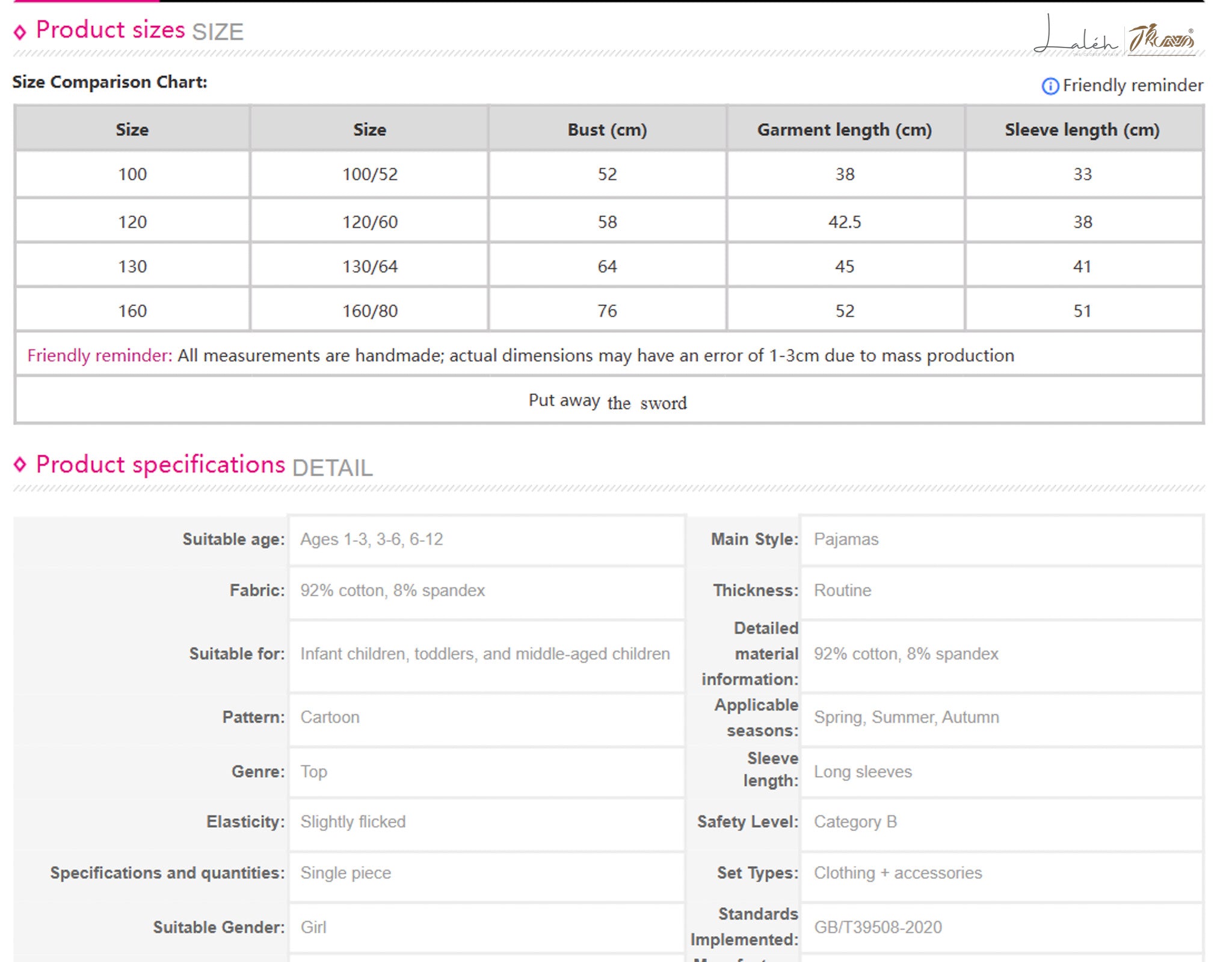The width and height of the screenshot is (1232, 962).
Task: Click the garment length value '42.5'
Action: pos(845,222)
